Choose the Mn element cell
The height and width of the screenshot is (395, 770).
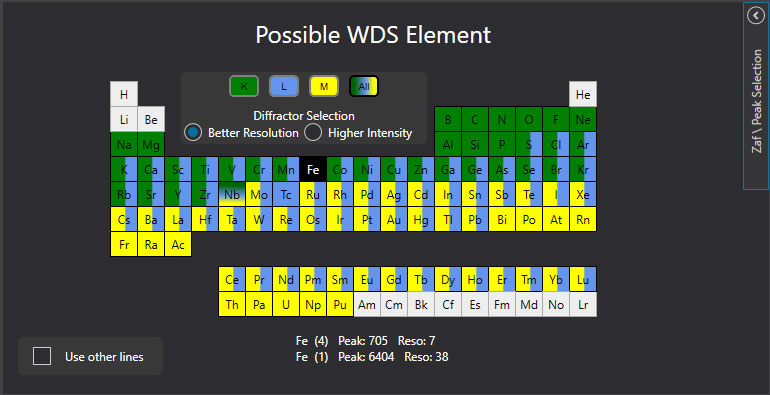tap(286, 169)
